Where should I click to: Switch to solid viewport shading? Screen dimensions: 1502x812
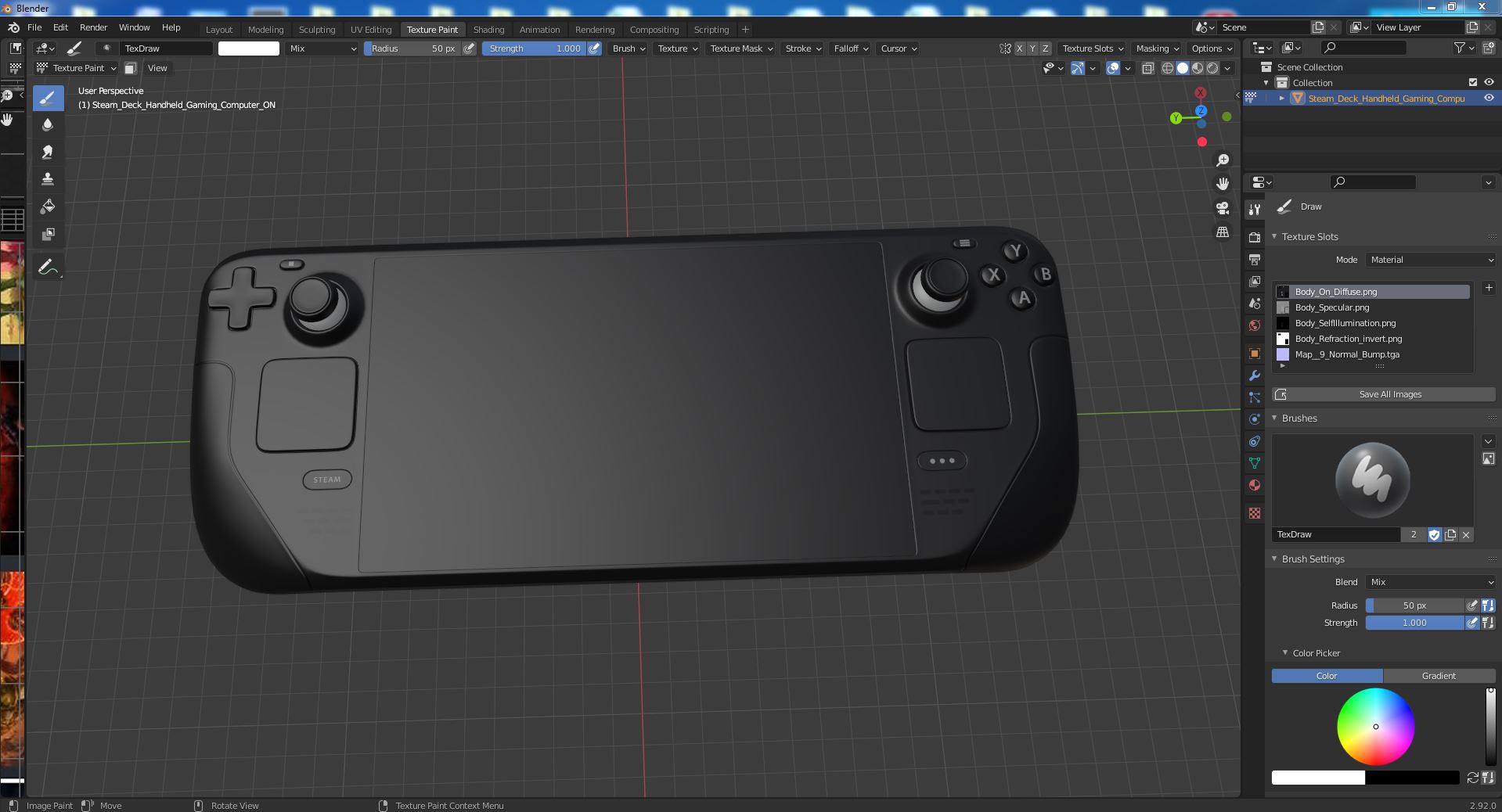point(1183,68)
